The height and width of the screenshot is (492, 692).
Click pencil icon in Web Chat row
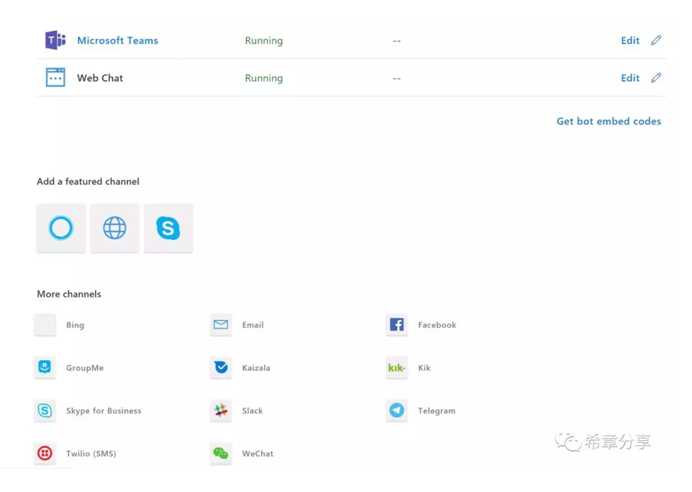656,78
